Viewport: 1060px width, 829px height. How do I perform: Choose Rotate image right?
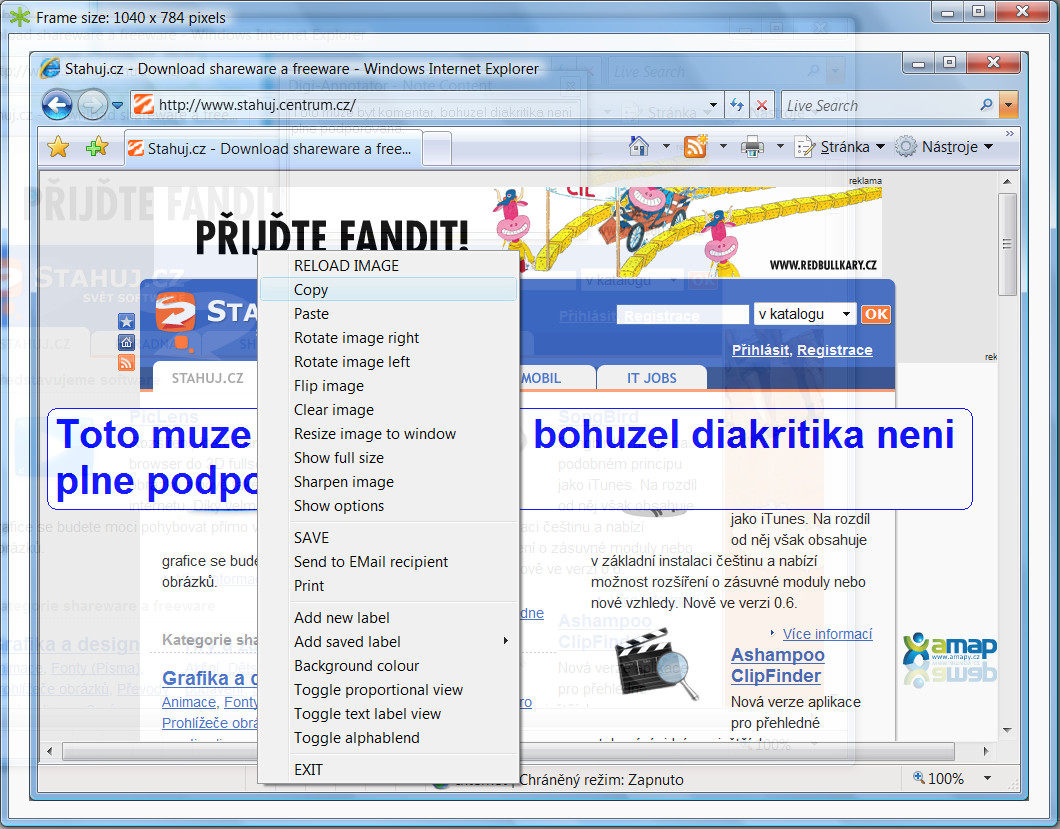[388, 337]
